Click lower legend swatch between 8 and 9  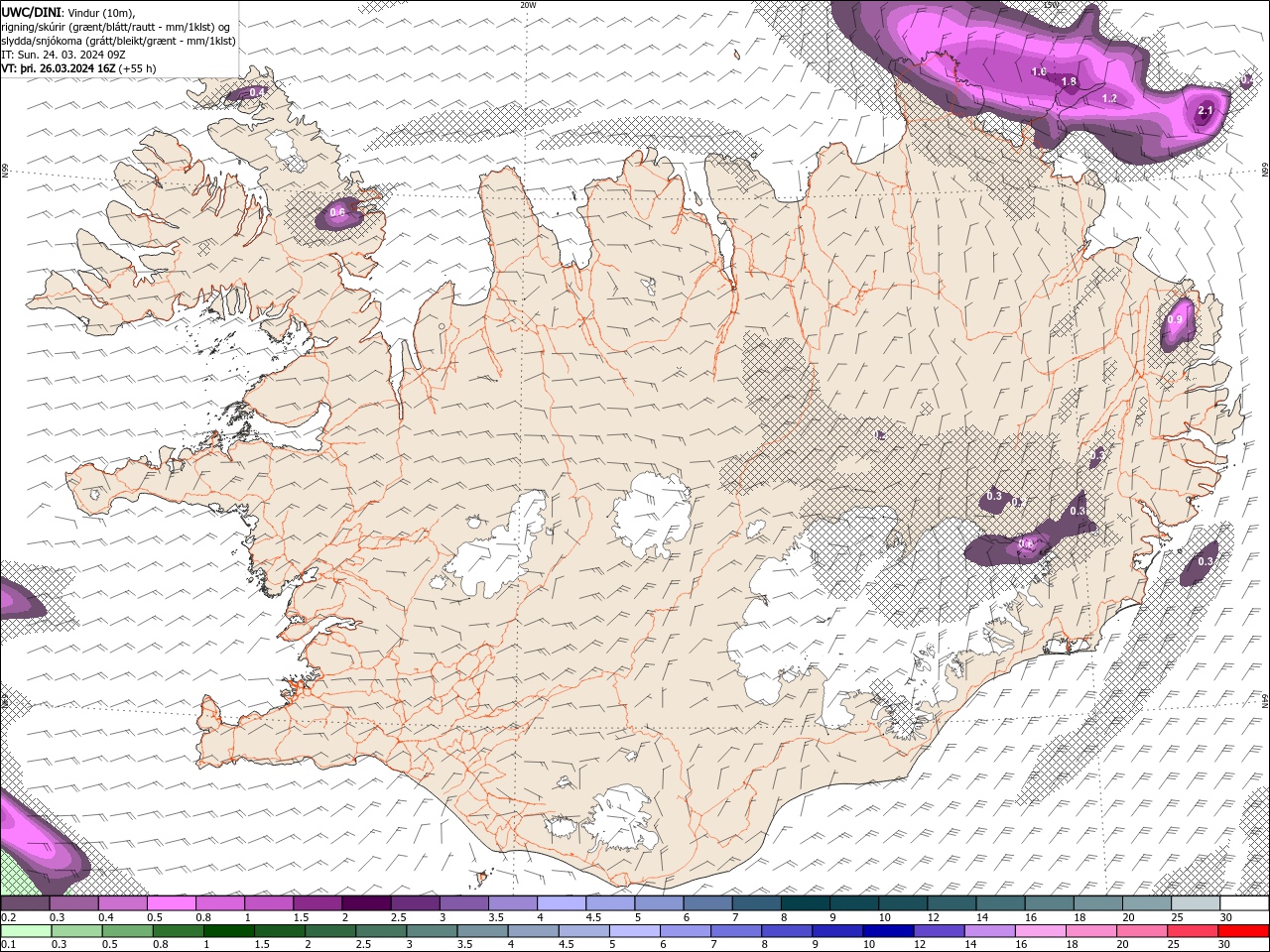[x=785, y=930]
